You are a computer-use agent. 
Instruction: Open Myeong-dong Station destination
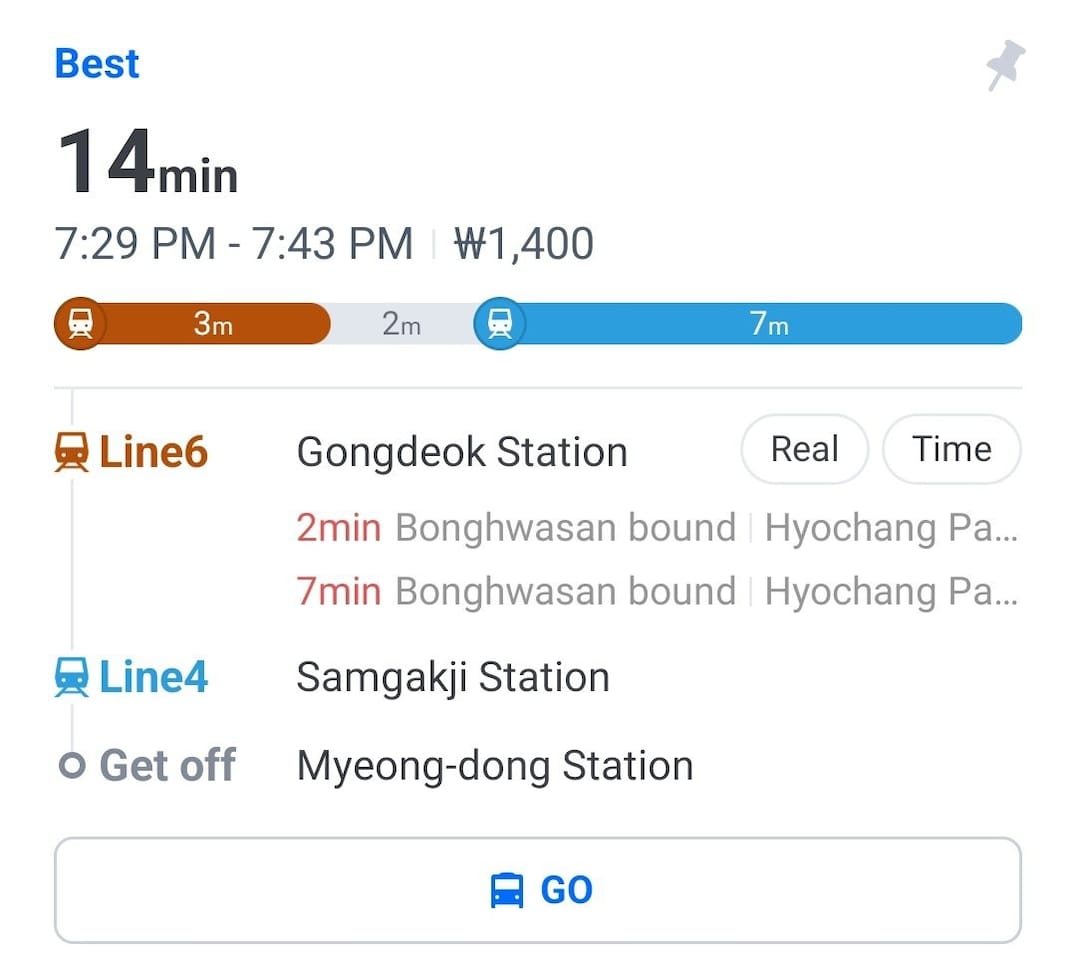coord(495,766)
